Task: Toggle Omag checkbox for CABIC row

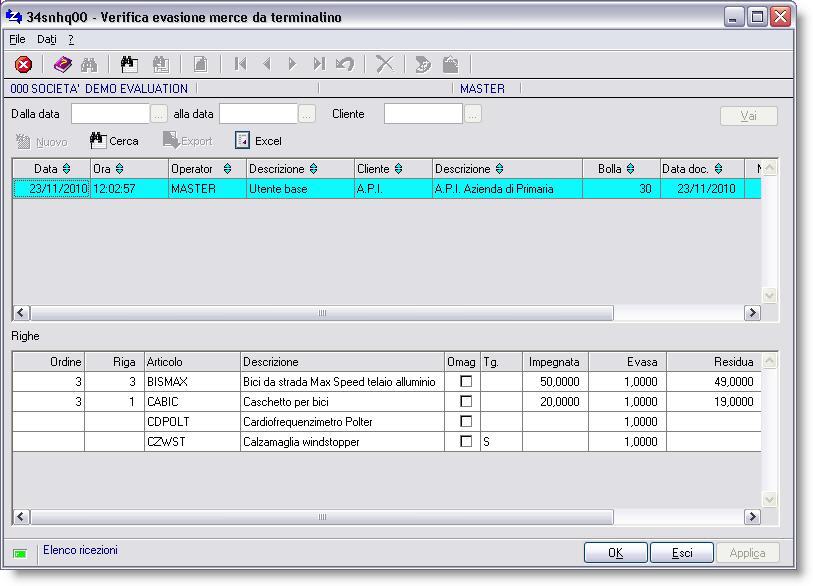Action: click(x=465, y=402)
